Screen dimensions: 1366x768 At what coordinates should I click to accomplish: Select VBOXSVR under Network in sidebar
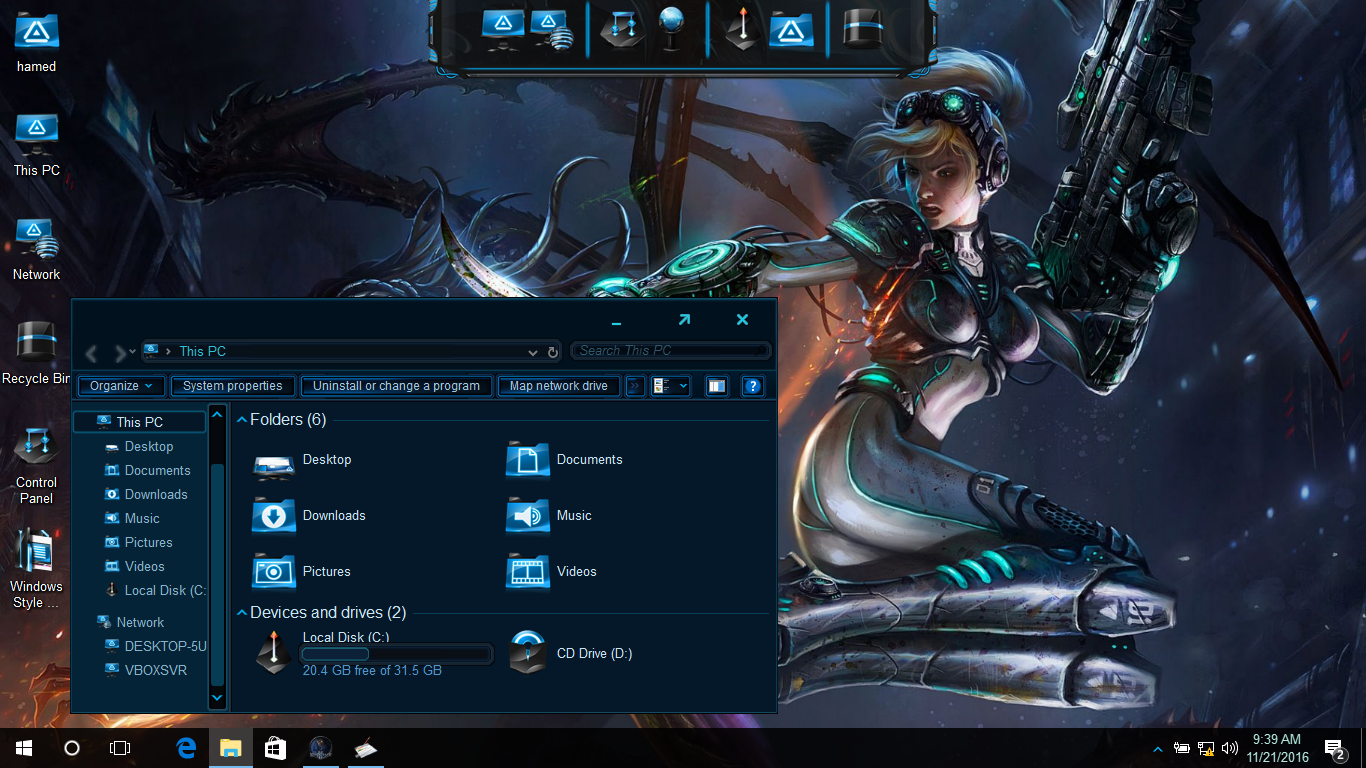point(155,670)
